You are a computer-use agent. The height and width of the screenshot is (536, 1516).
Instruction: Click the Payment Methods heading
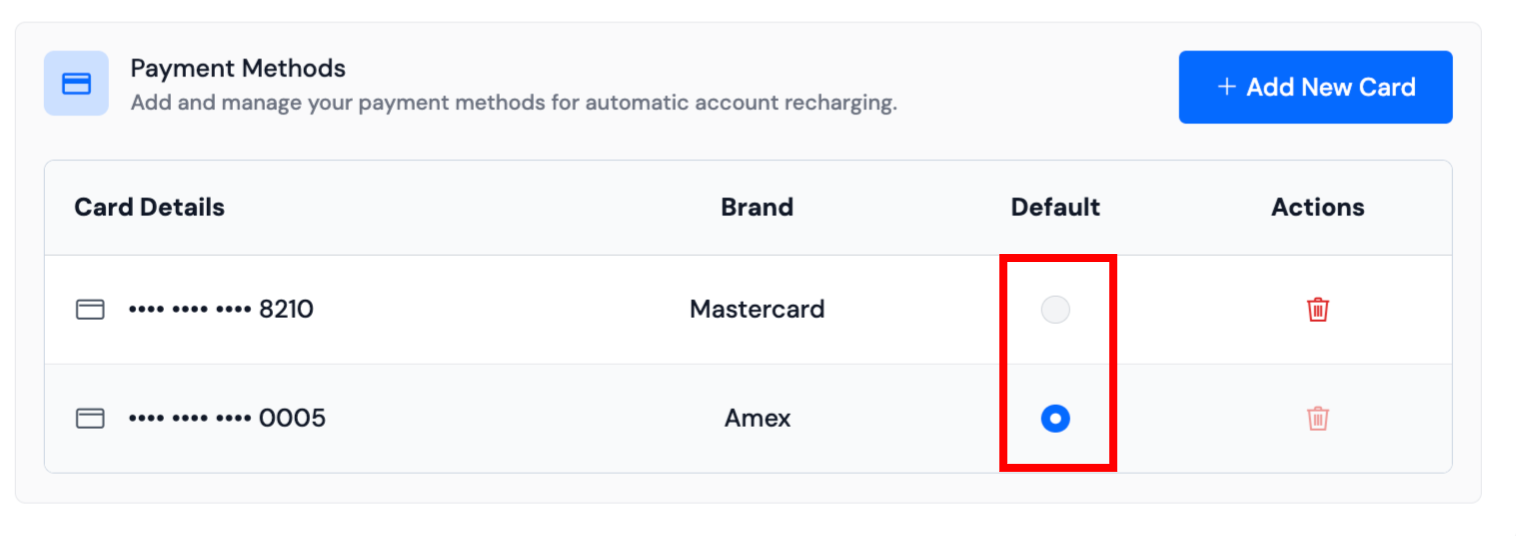click(238, 69)
